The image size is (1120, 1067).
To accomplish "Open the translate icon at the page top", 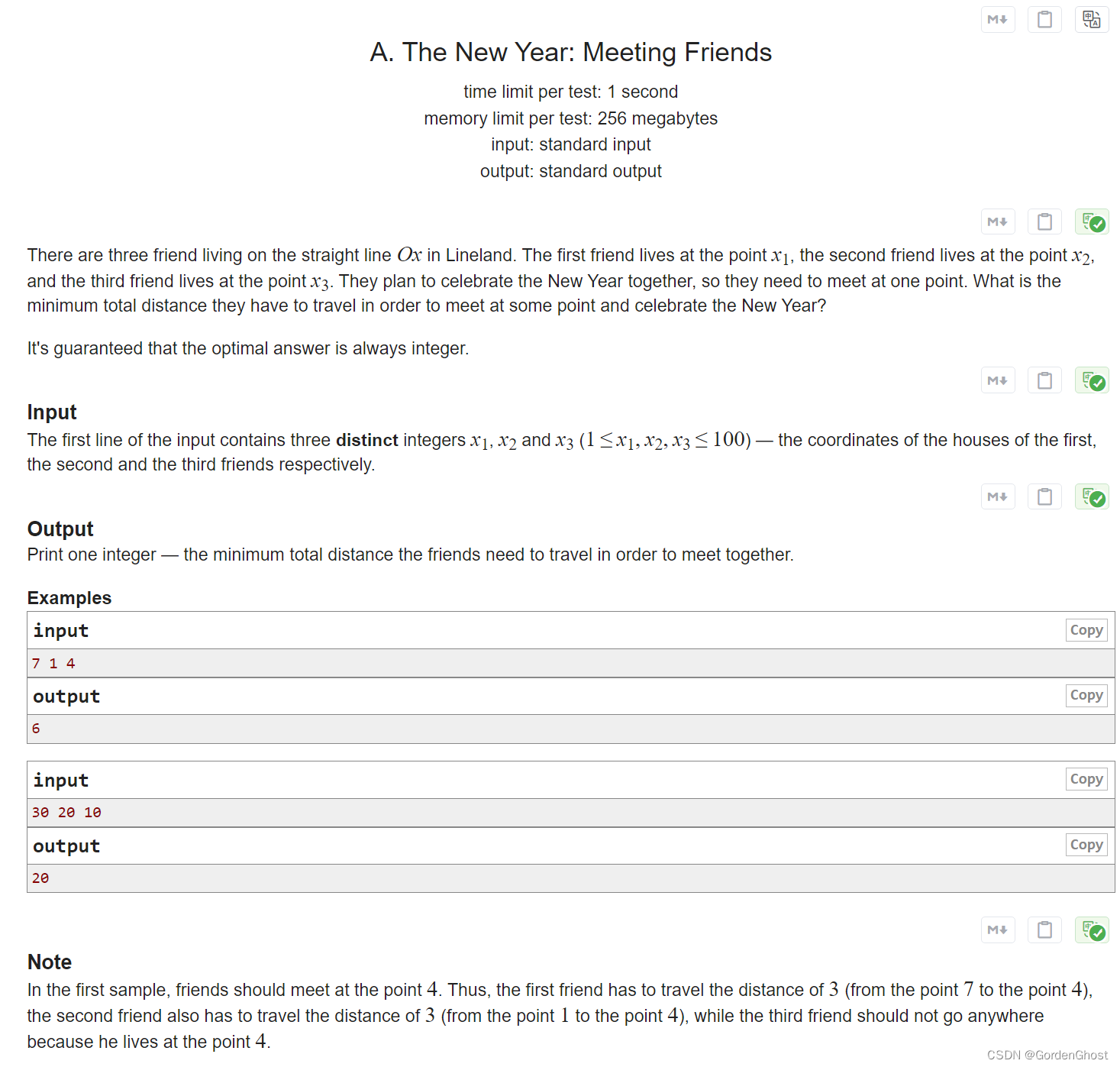I will pos(1091,19).
